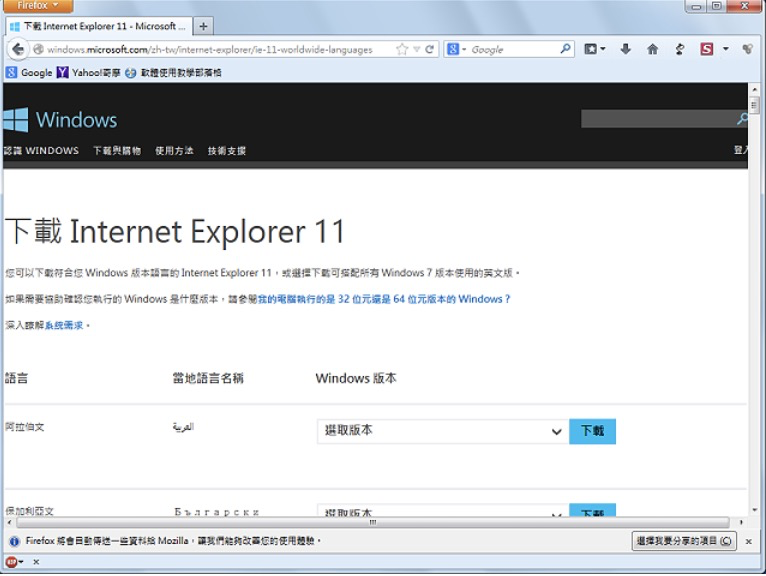Image resolution: width=766 pixels, height=576 pixels.
Task: Open the bookmarks icon dropdown arrow
Action: coord(603,49)
